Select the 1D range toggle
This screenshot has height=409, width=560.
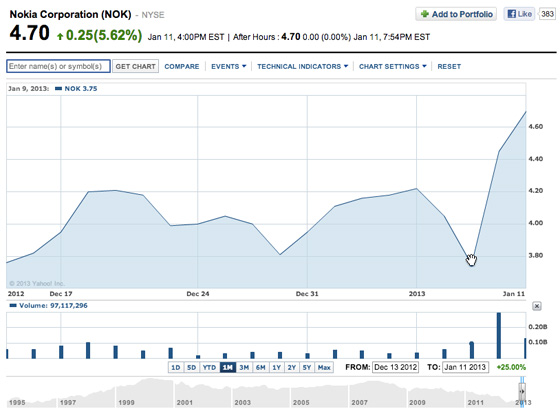pyautogui.click(x=176, y=367)
